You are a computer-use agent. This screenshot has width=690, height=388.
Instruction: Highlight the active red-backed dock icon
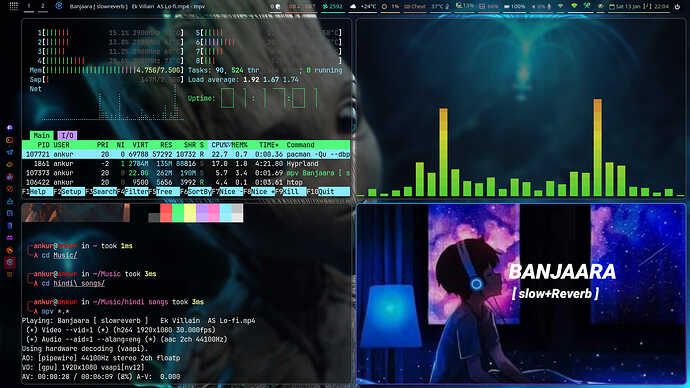(x=10, y=262)
